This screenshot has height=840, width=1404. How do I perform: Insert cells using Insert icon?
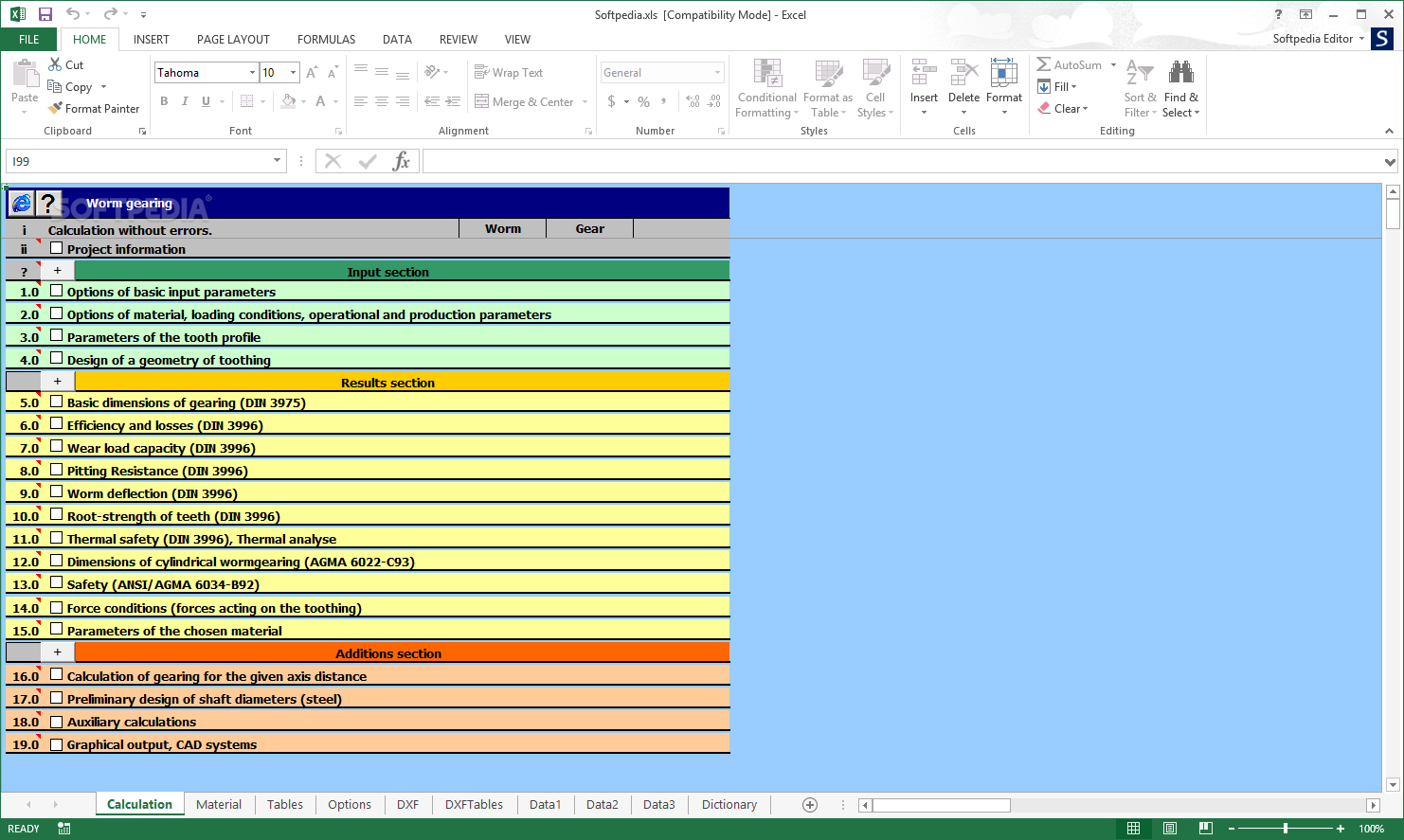[x=924, y=73]
